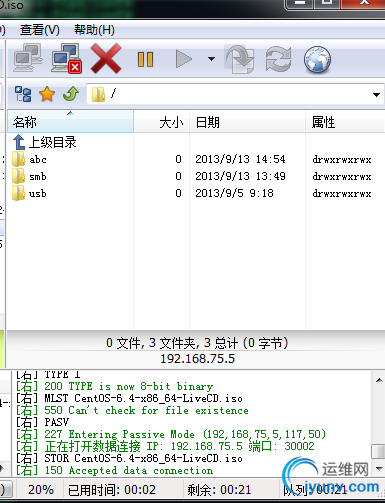This screenshot has height=503, width=385.
Task: Open the globe browser icon
Action: click(317, 60)
